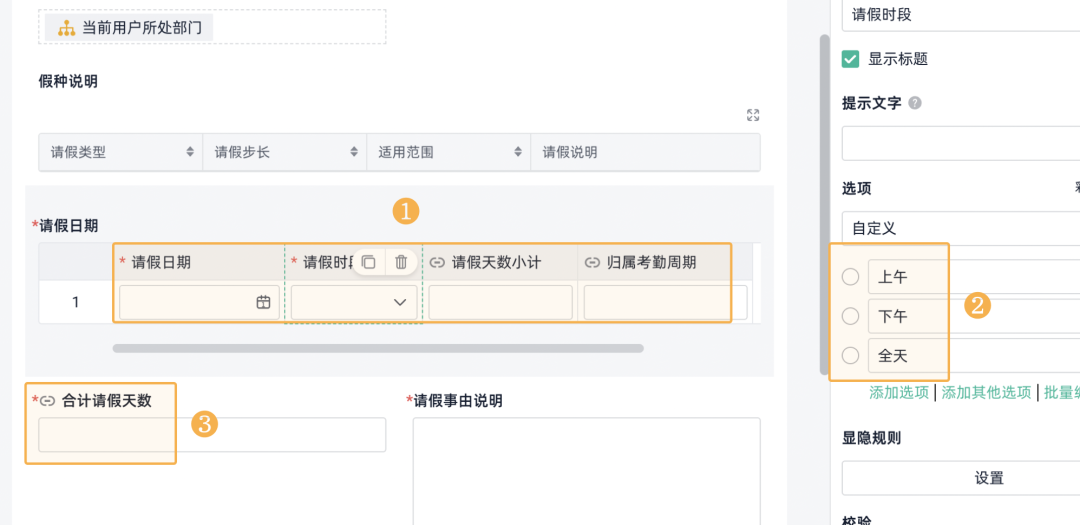Open calendar icon in 请假日期 field
This screenshot has width=1080, height=525.
tap(263, 302)
